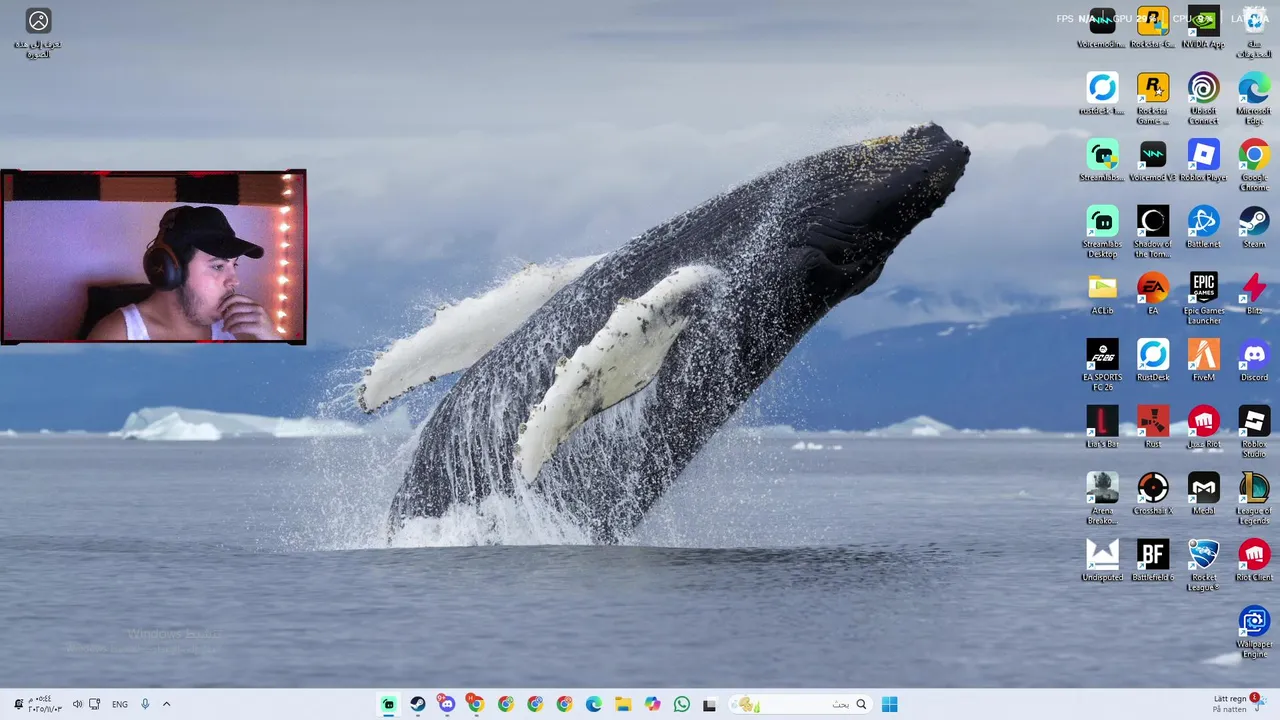Launch the Battlefield 6 shortcut

click(1153, 560)
